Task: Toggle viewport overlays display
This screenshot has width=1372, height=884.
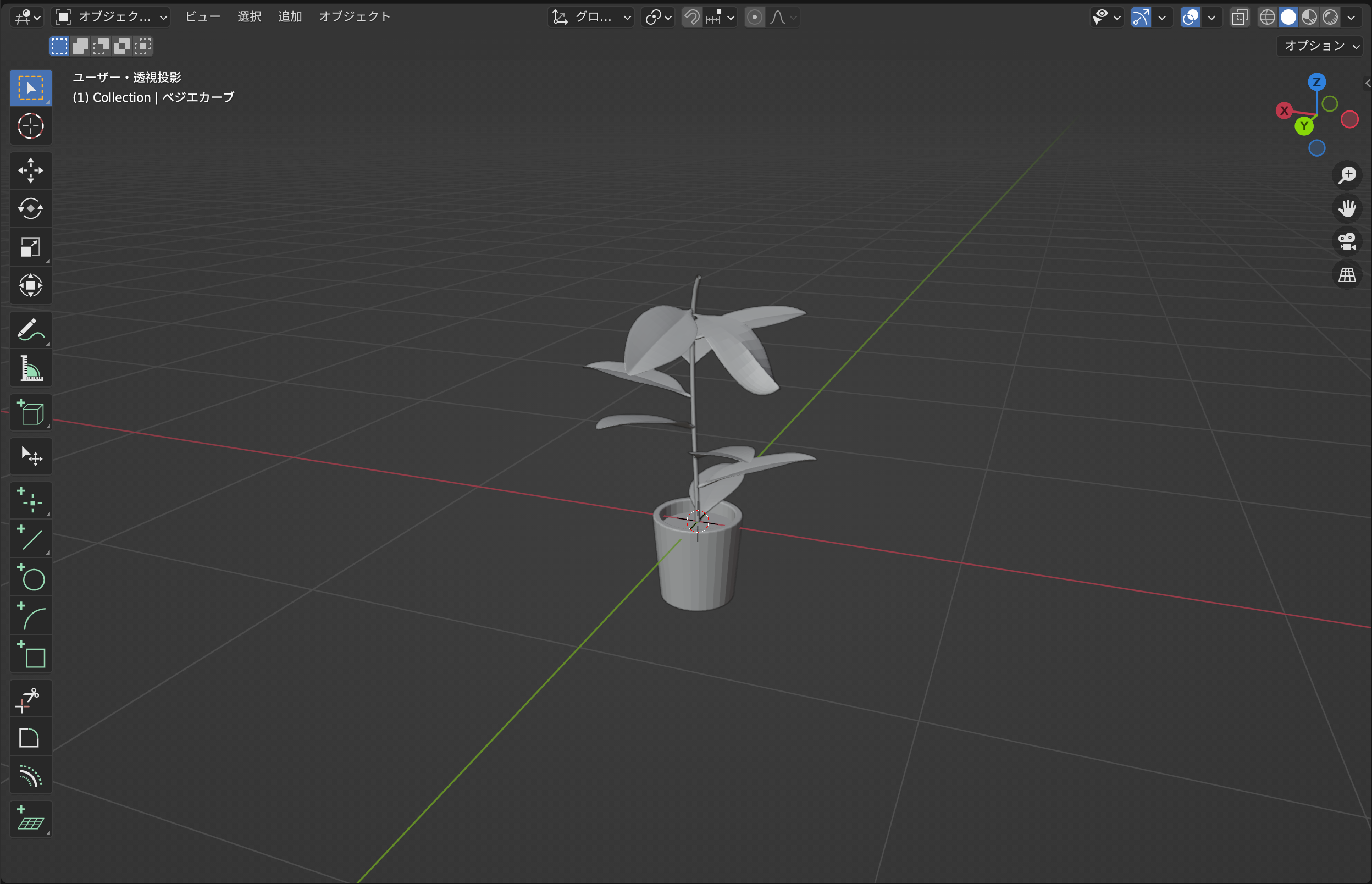Action: pyautogui.click(x=1190, y=17)
